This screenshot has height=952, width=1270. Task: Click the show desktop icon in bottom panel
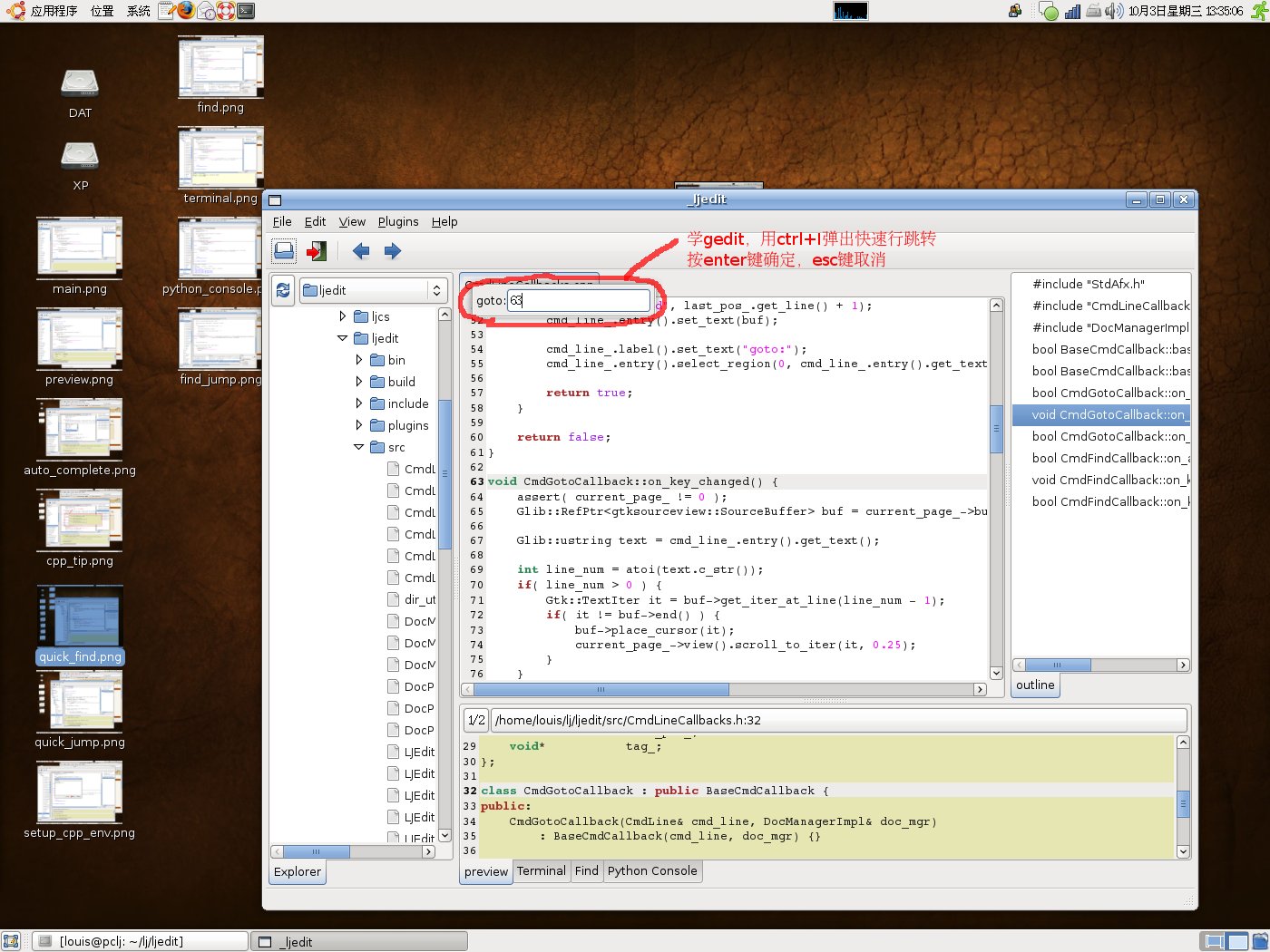click(11, 940)
